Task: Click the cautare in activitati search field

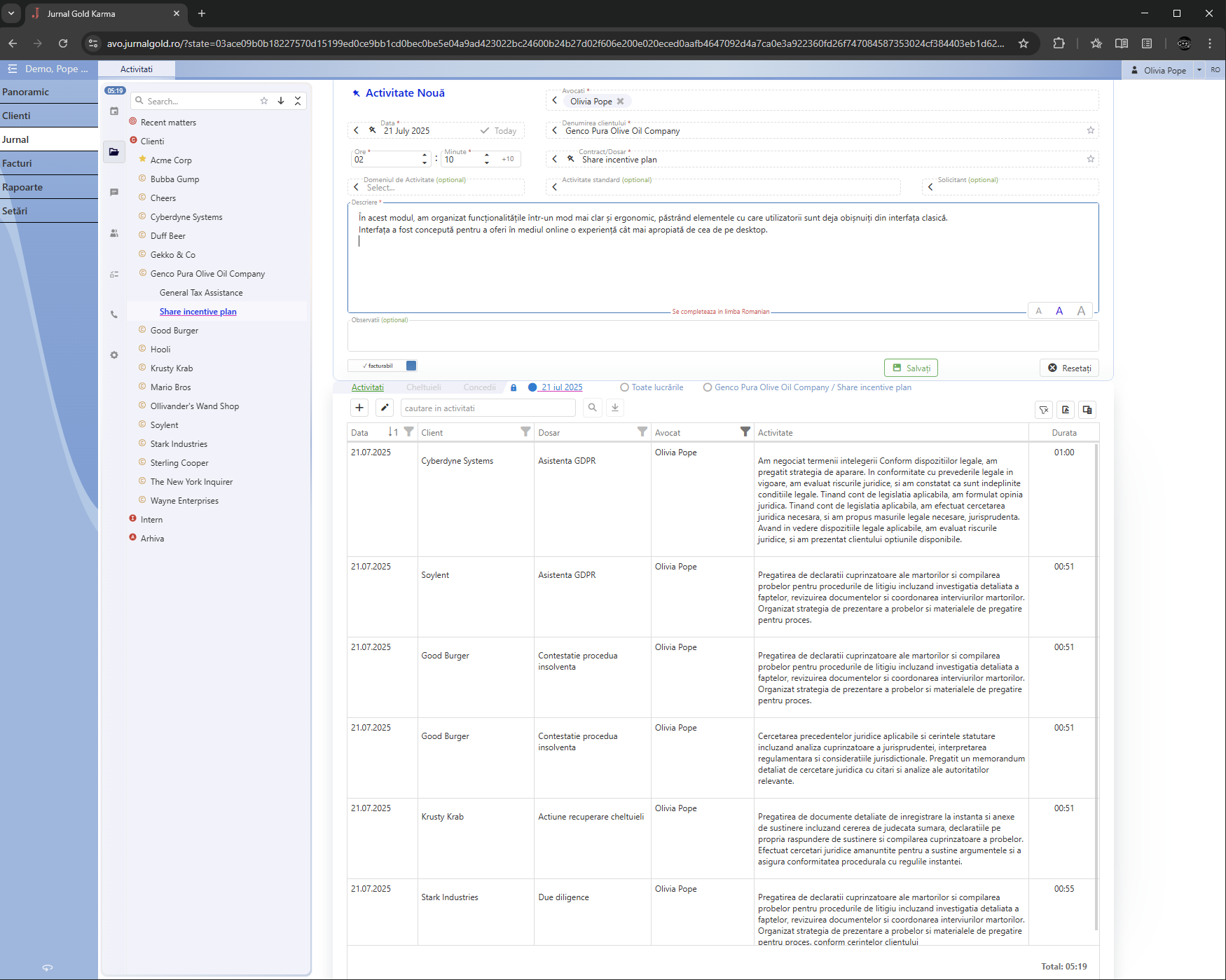Action: pyautogui.click(x=488, y=408)
